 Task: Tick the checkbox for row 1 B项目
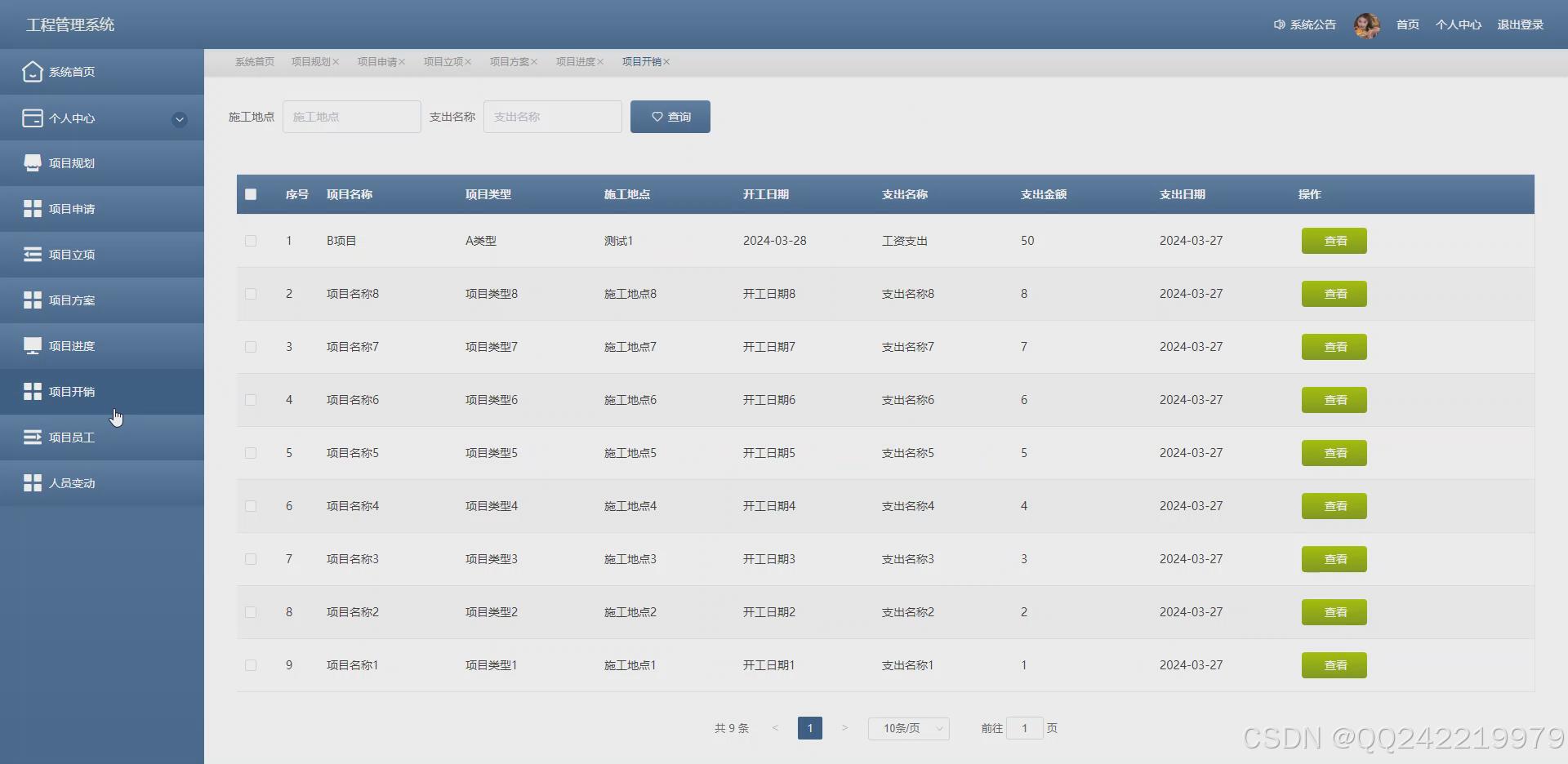(x=251, y=241)
